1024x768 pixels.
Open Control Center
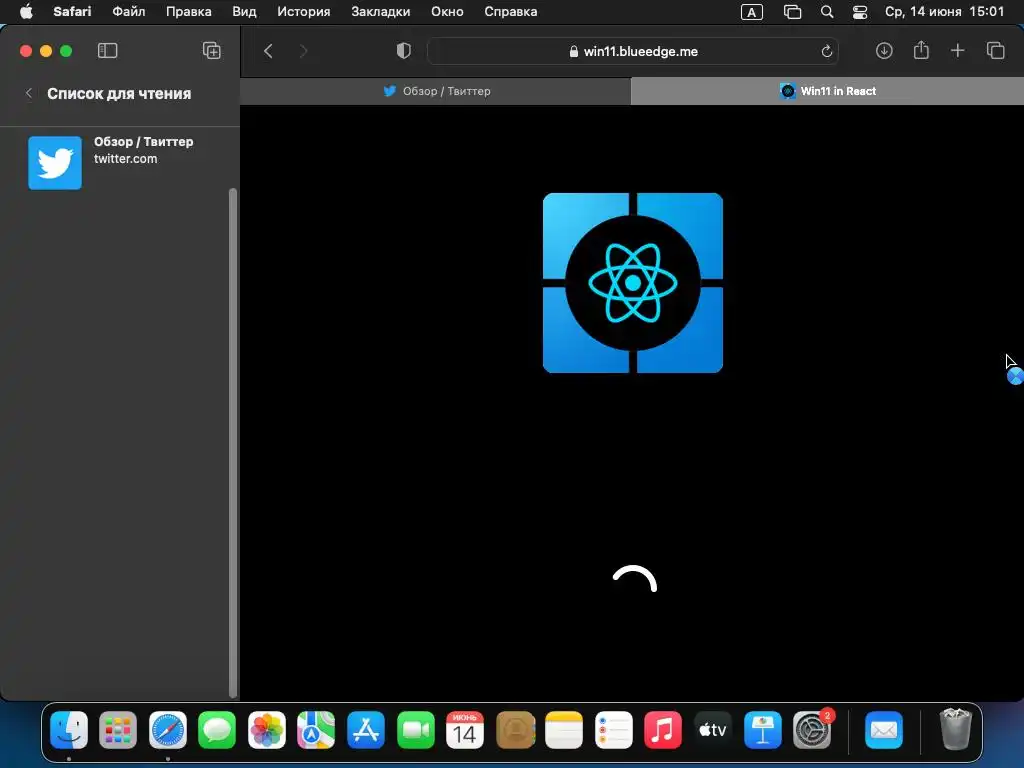pos(860,12)
